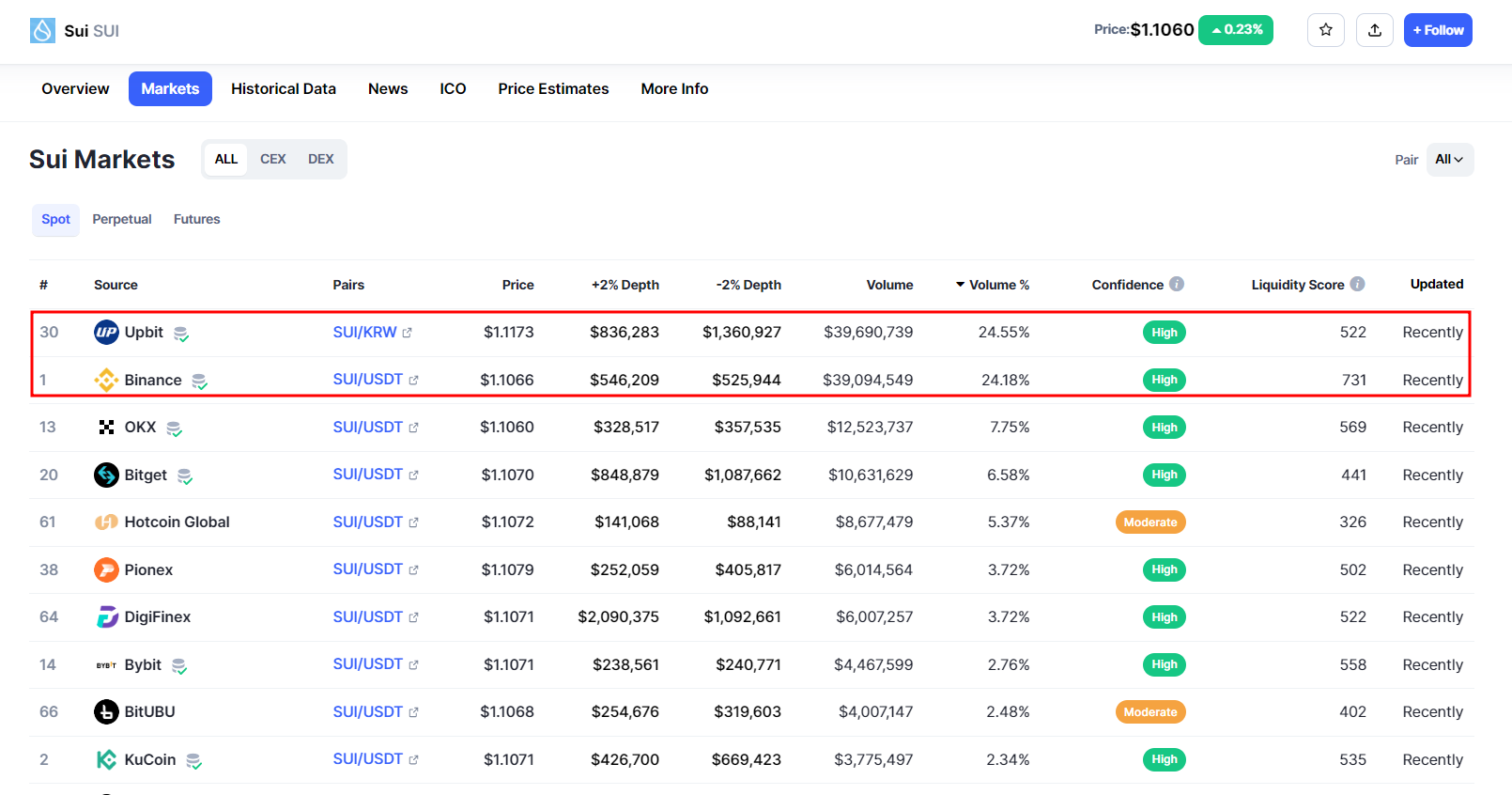Viewport: 1512px width, 795px height.
Task: Click external link icon in Binance row
Action: point(413,380)
